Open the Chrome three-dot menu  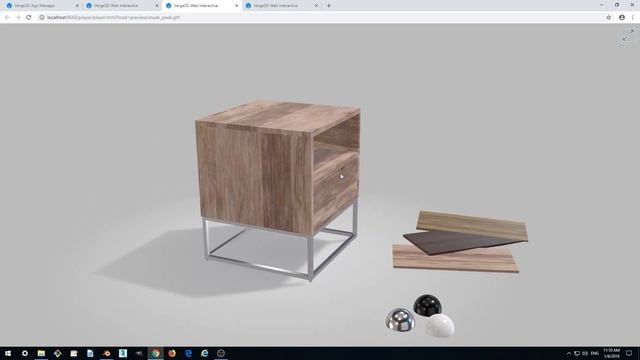633,18
